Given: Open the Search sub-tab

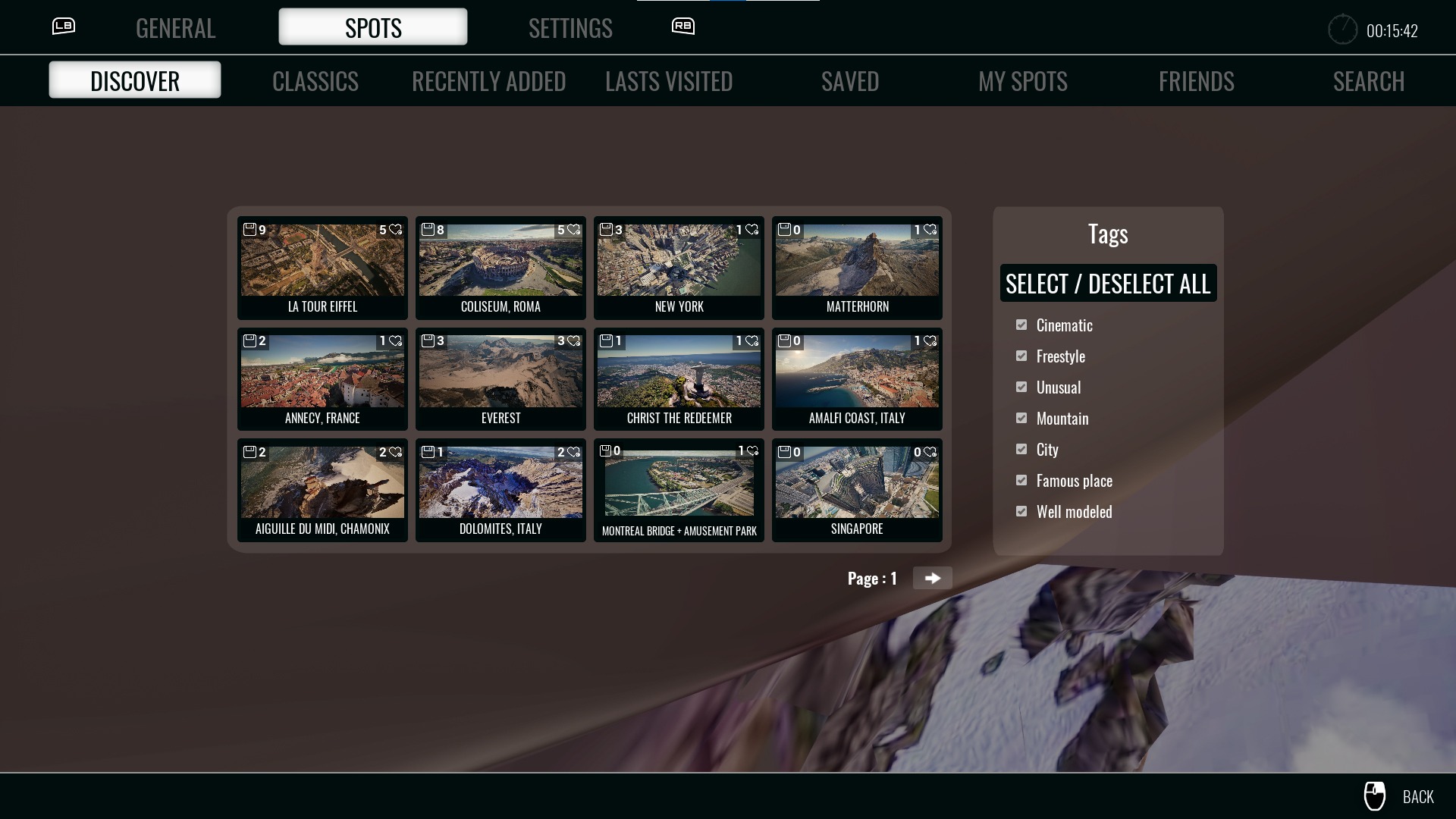Looking at the screenshot, I should pos(1369,81).
